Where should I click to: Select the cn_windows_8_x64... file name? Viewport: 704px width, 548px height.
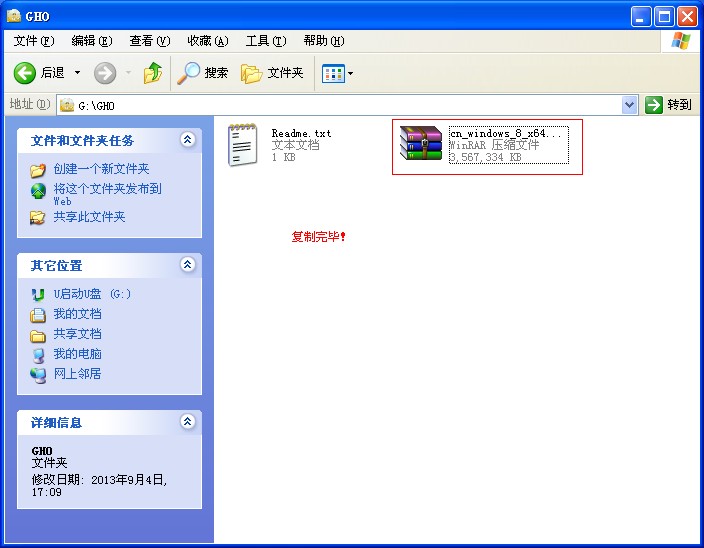click(x=506, y=133)
